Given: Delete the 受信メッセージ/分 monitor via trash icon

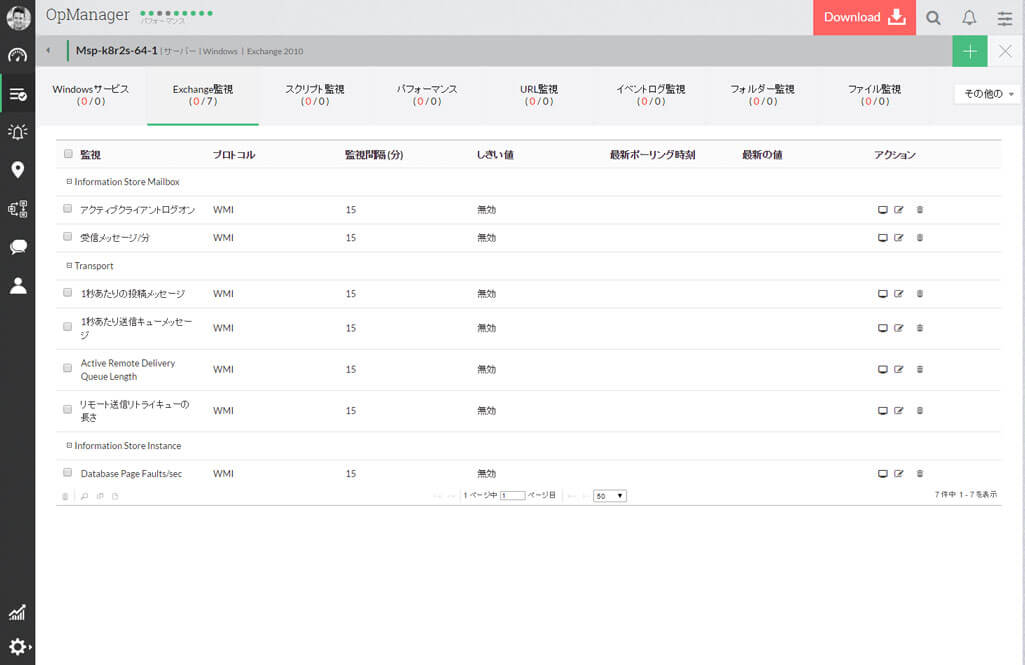Looking at the screenshot, I should [x=920, y=238].
